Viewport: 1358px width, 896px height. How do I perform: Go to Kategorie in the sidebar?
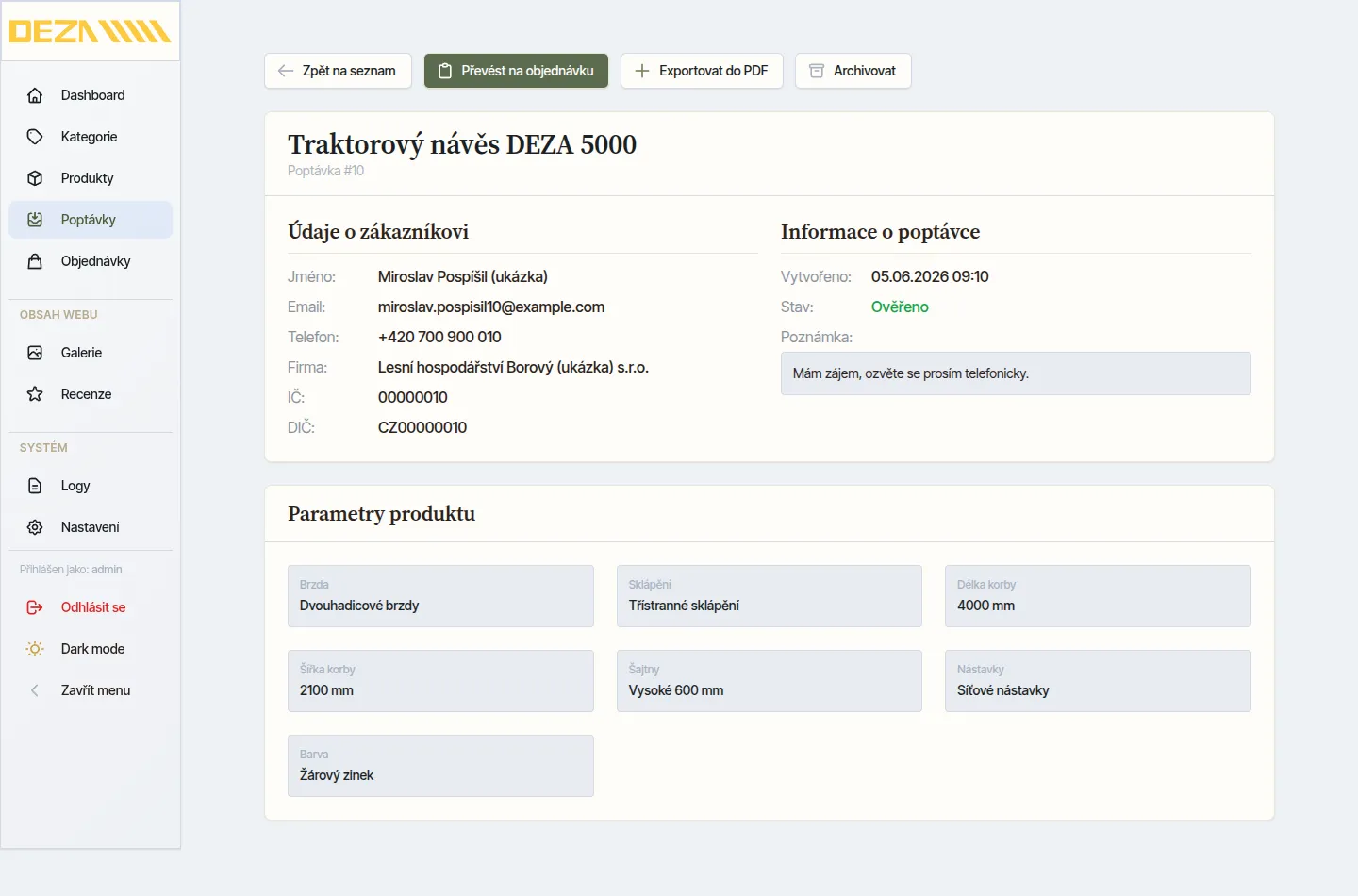click(x=91, y=137)
